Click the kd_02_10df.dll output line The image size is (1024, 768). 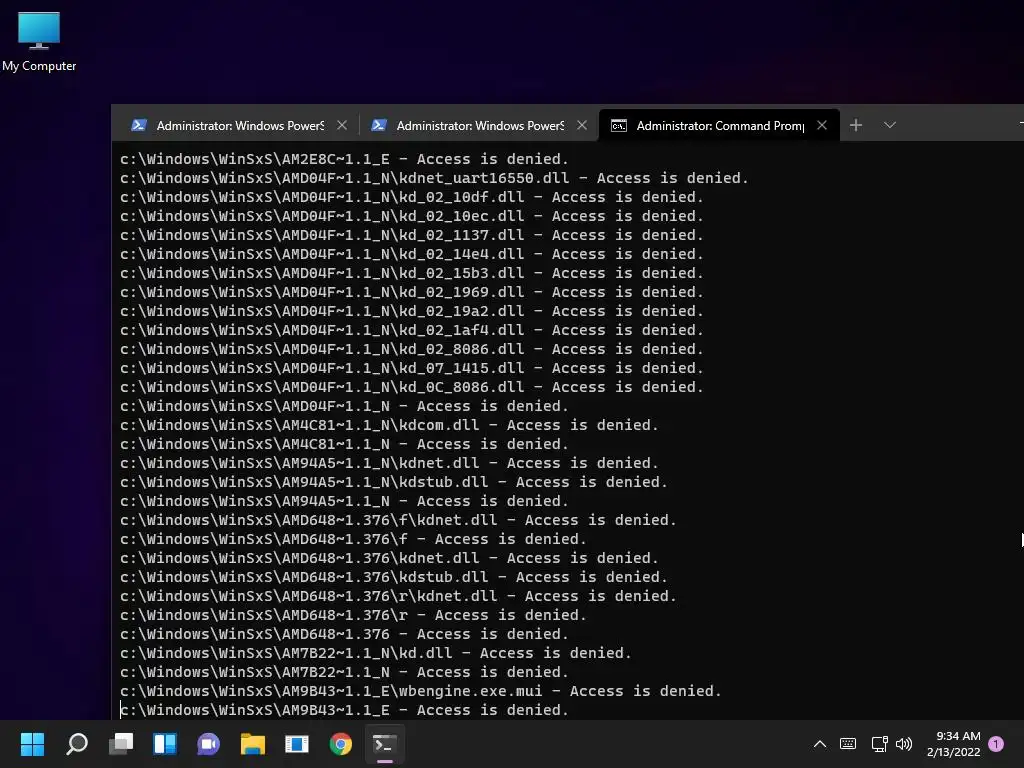click(411, 197)
